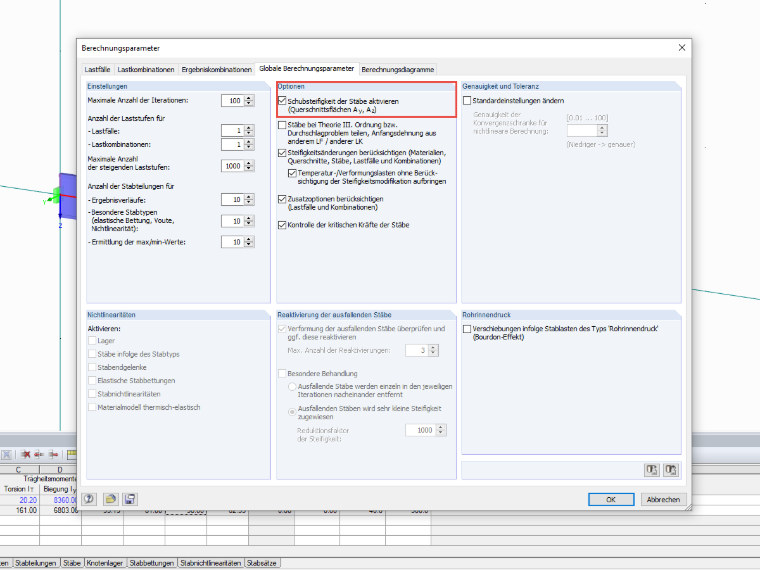Click table cell with value 161.00
This screenshot has height=570, width=760.
(19, 510)
